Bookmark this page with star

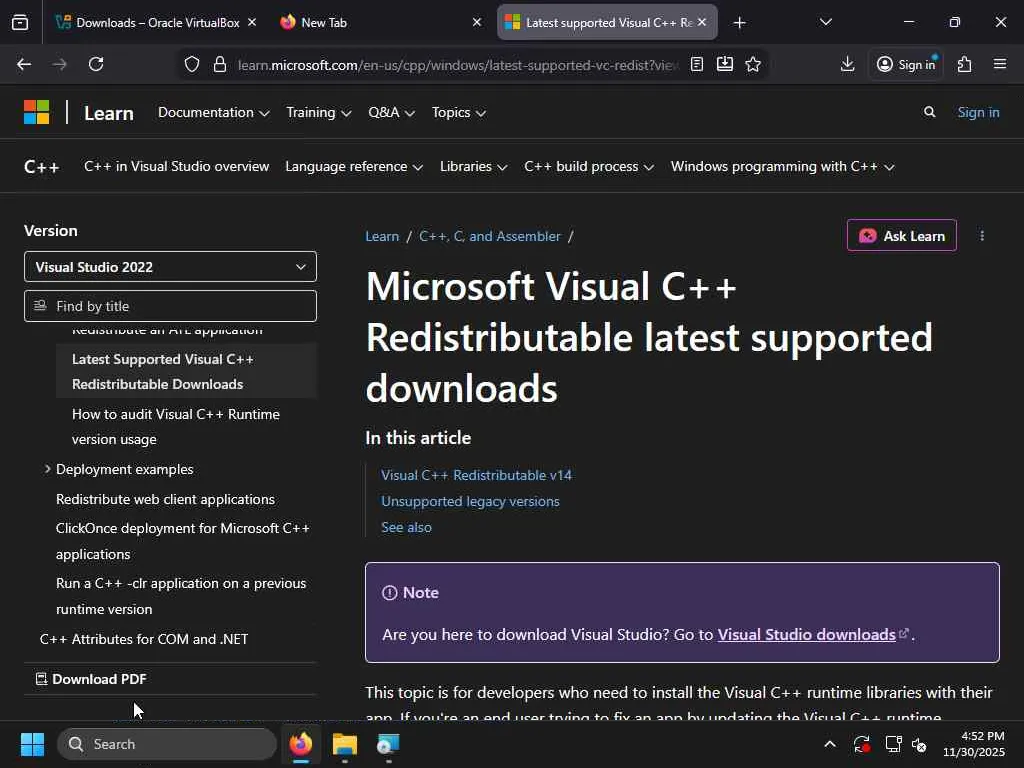(x=753, y=64)
